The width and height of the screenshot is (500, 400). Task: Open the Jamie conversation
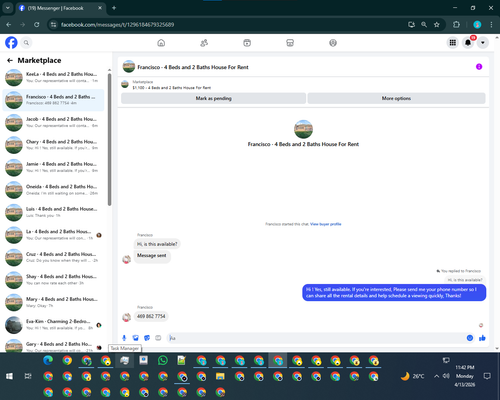[53, 167]
